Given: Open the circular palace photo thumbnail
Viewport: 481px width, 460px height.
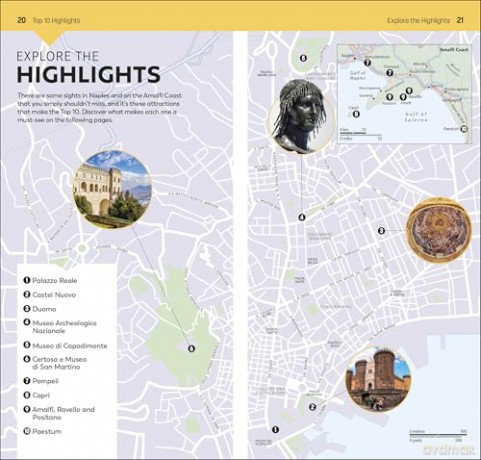Looking at the screenshot, I should pos(112,189).
